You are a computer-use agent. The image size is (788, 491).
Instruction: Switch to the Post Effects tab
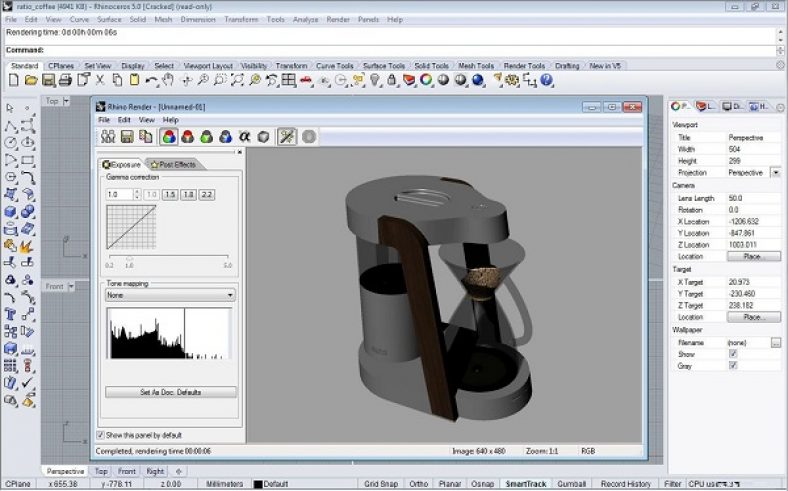click(176, 164)
